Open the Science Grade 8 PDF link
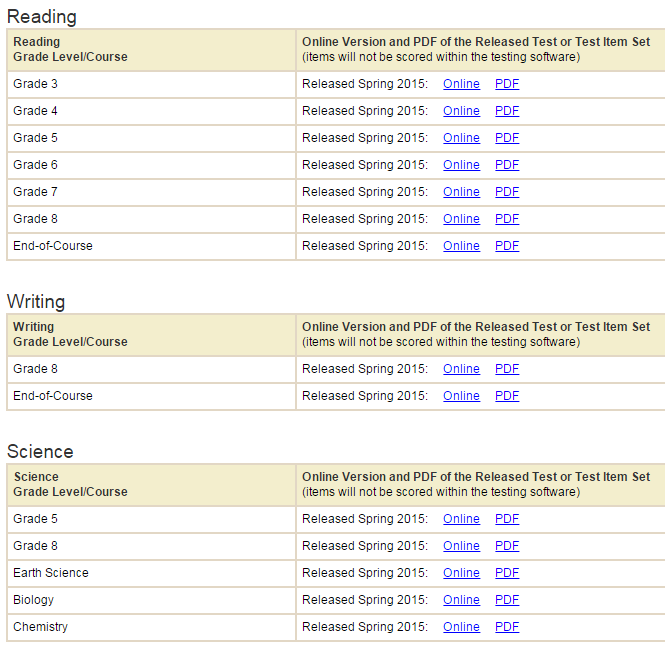 pyautogui.click(x=507, y=546)
